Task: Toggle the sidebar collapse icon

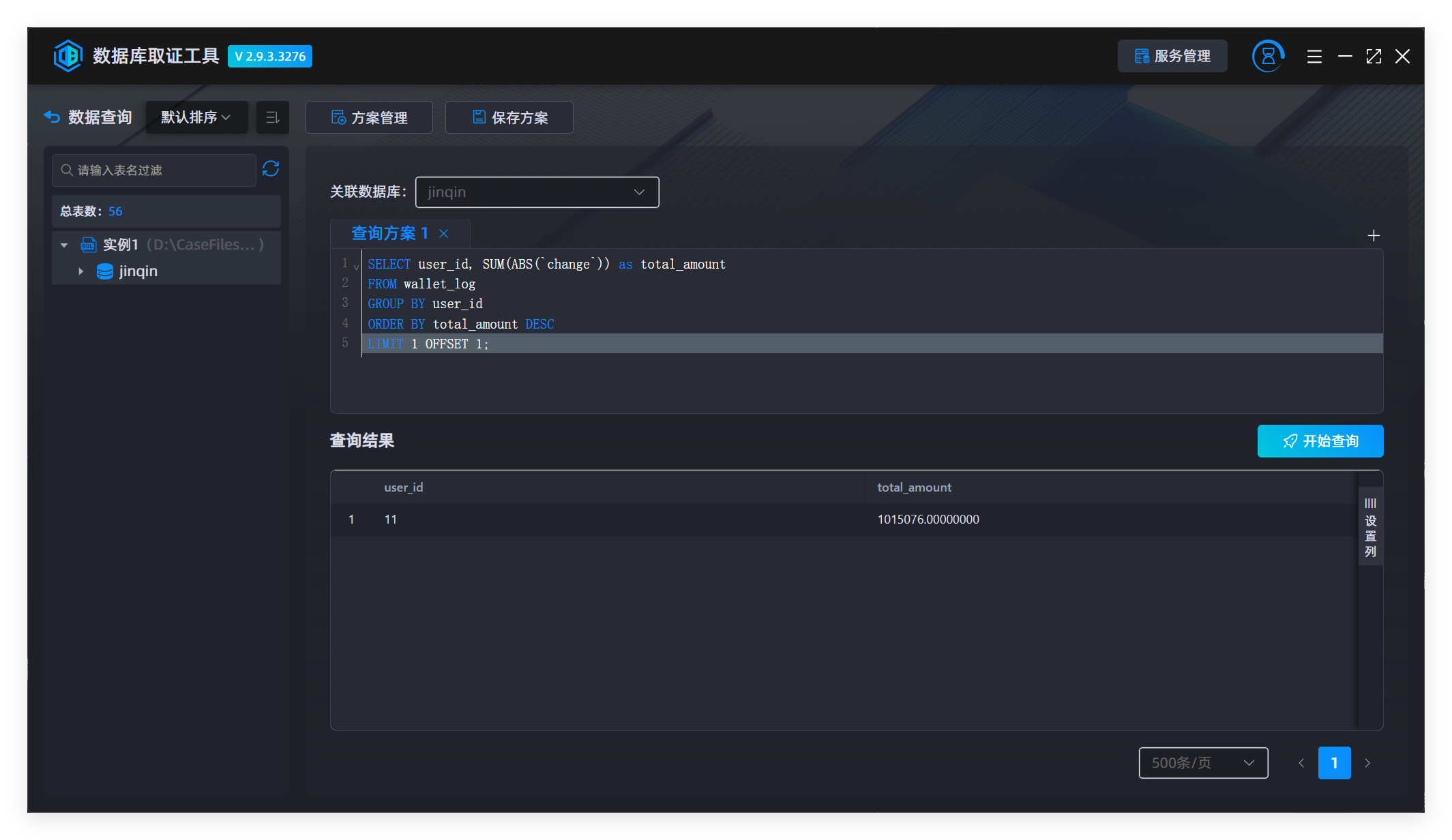Action: [273, 117]
